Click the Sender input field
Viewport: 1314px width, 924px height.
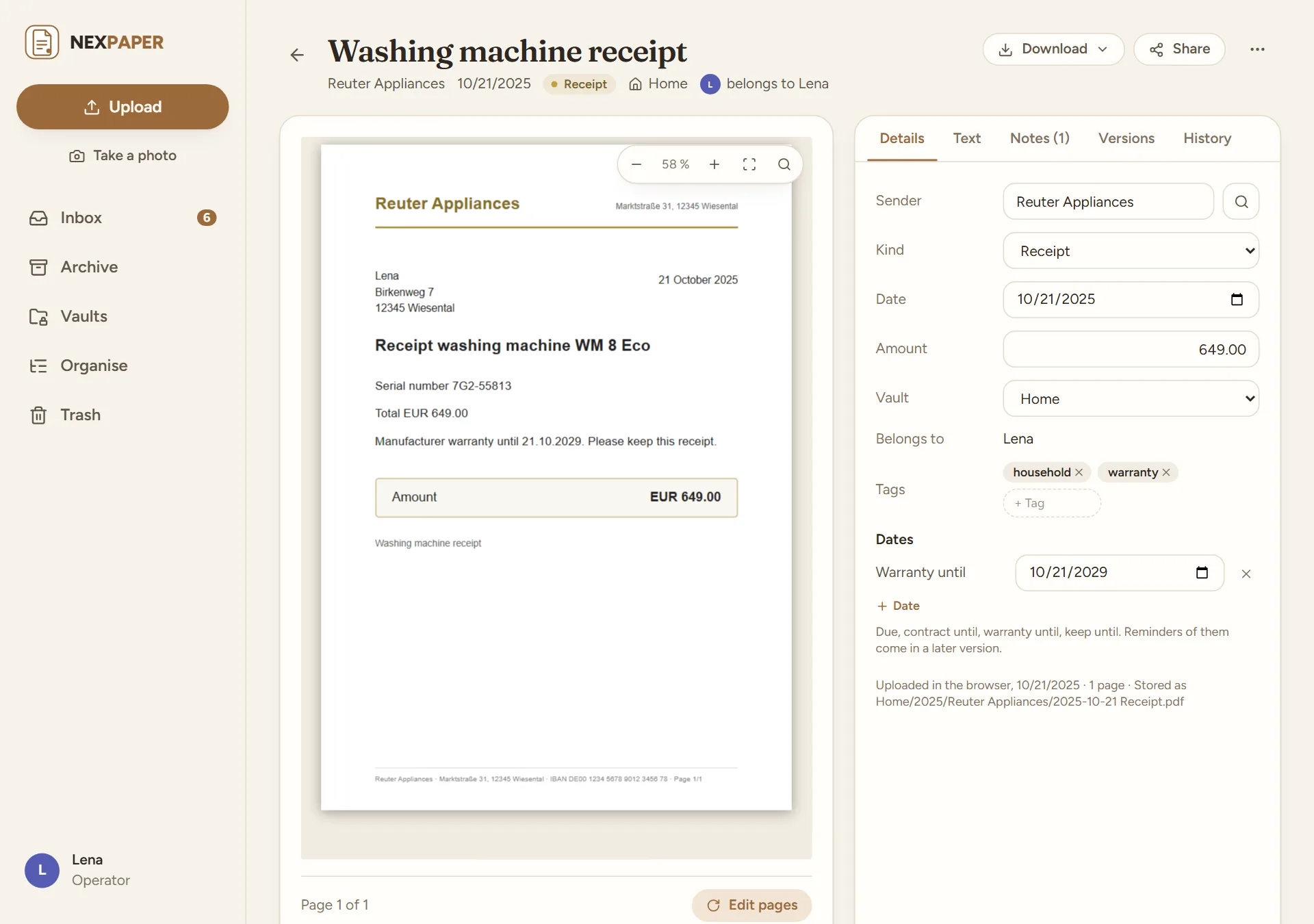tap(1108, 201)
